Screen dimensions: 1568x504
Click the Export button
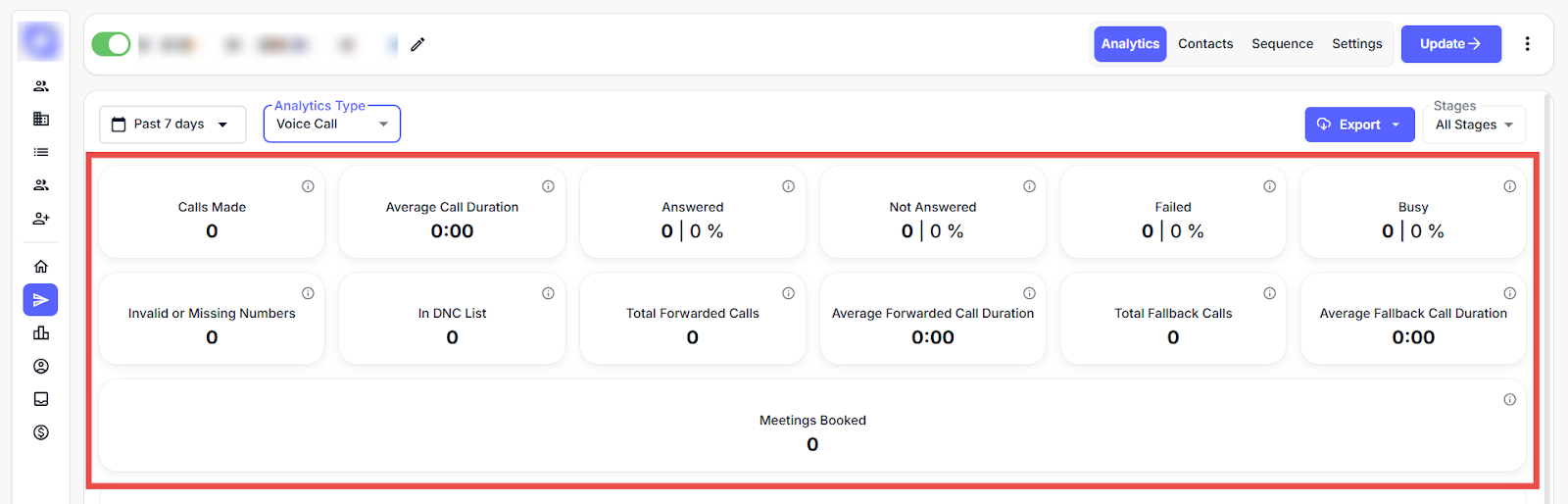click(1358, 125)
